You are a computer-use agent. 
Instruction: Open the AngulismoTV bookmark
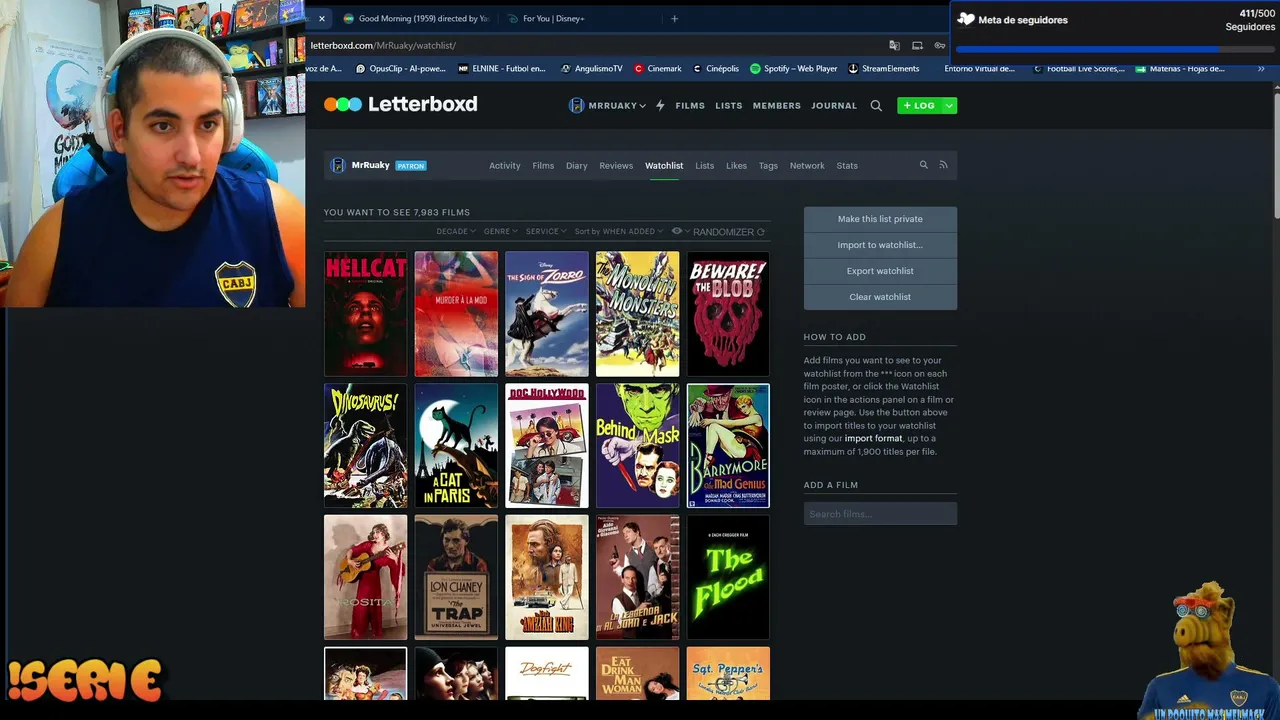click(x=592, y=69)
